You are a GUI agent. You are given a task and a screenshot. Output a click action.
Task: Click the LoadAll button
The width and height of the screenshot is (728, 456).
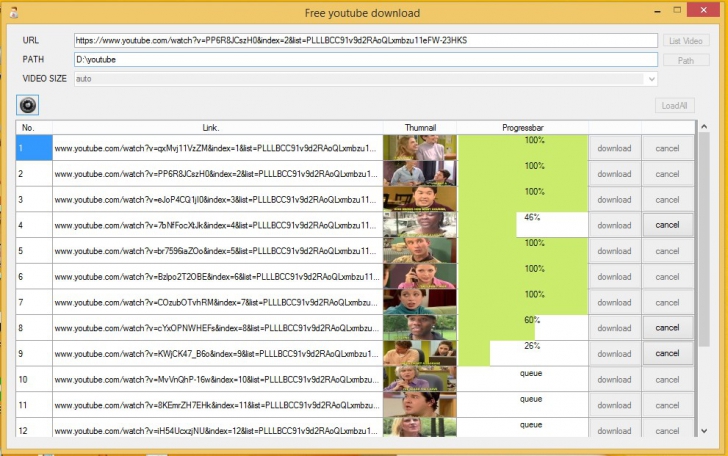(x=674, y=105)
